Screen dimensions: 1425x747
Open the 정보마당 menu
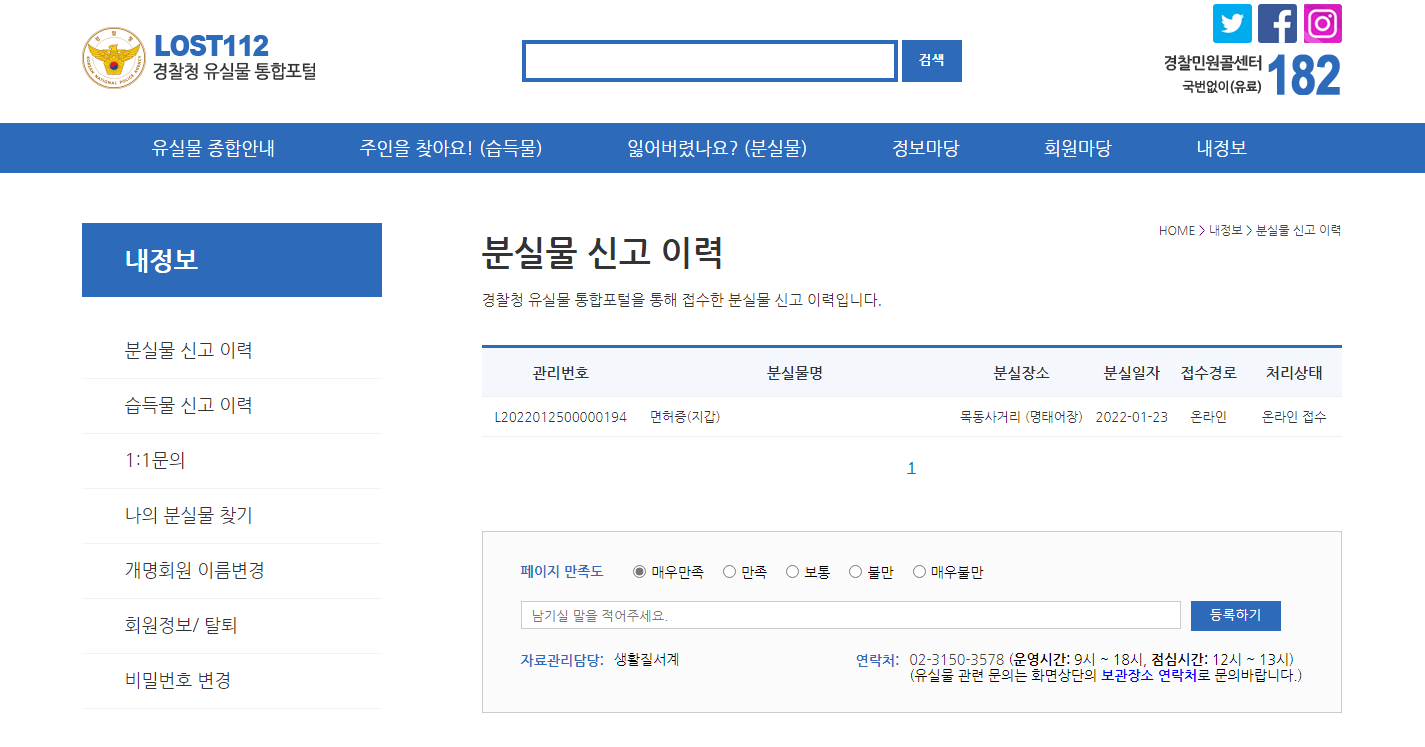926,148
